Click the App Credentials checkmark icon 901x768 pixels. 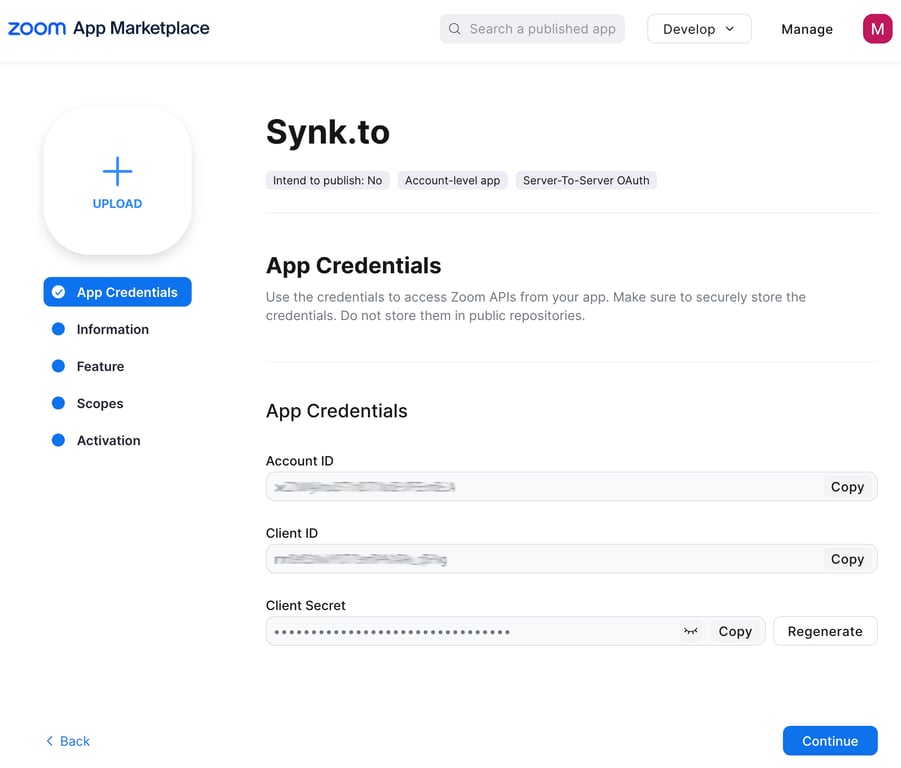pos(59,292)
